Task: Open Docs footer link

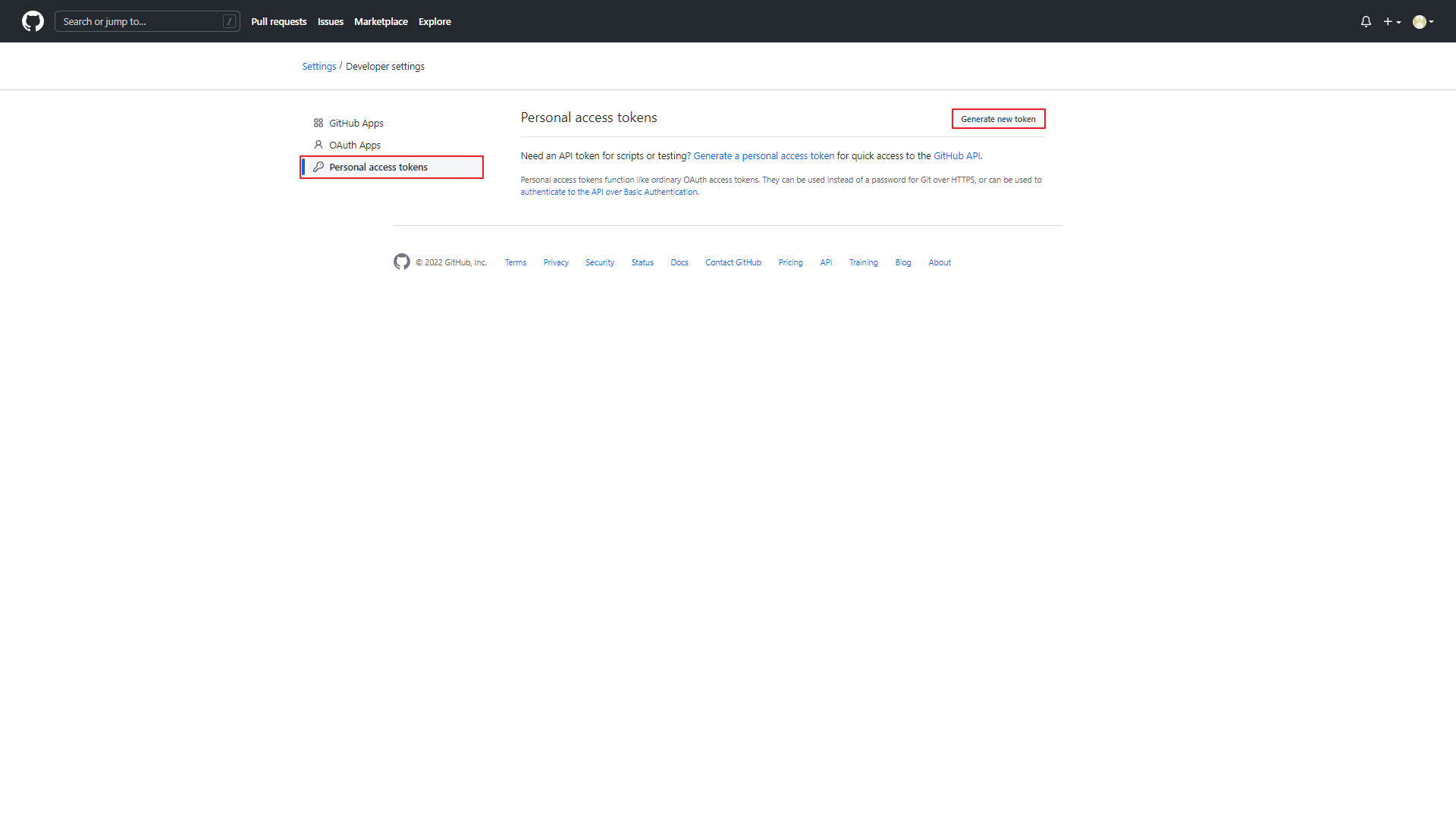Action: click(679, 262)
